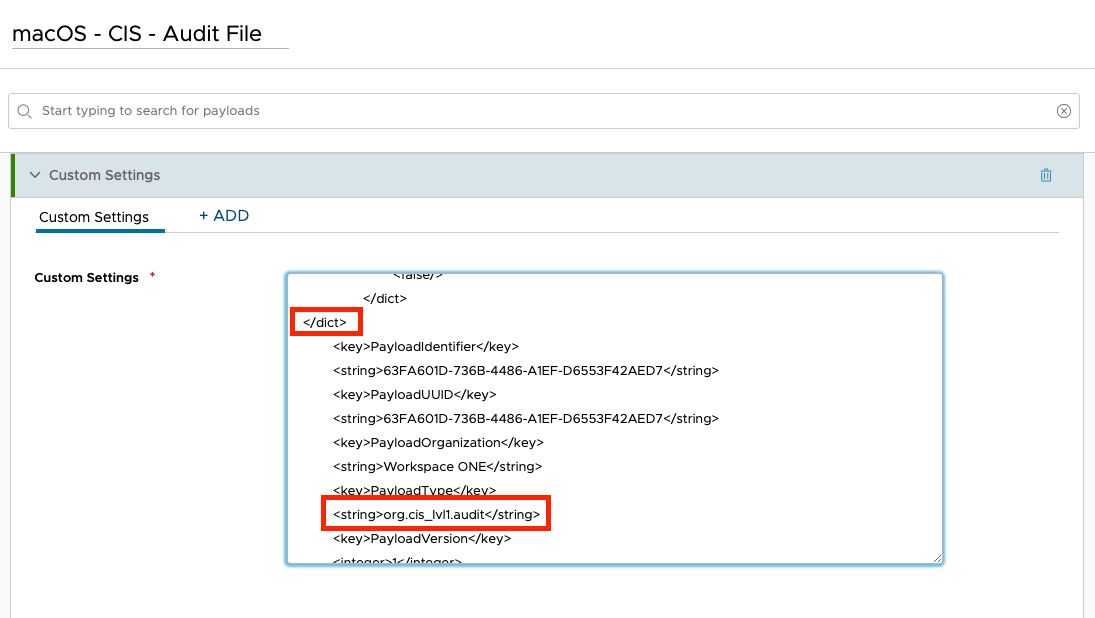
Task: Toggle the Custom Settings section open or closed
Action: pos(35,174)
